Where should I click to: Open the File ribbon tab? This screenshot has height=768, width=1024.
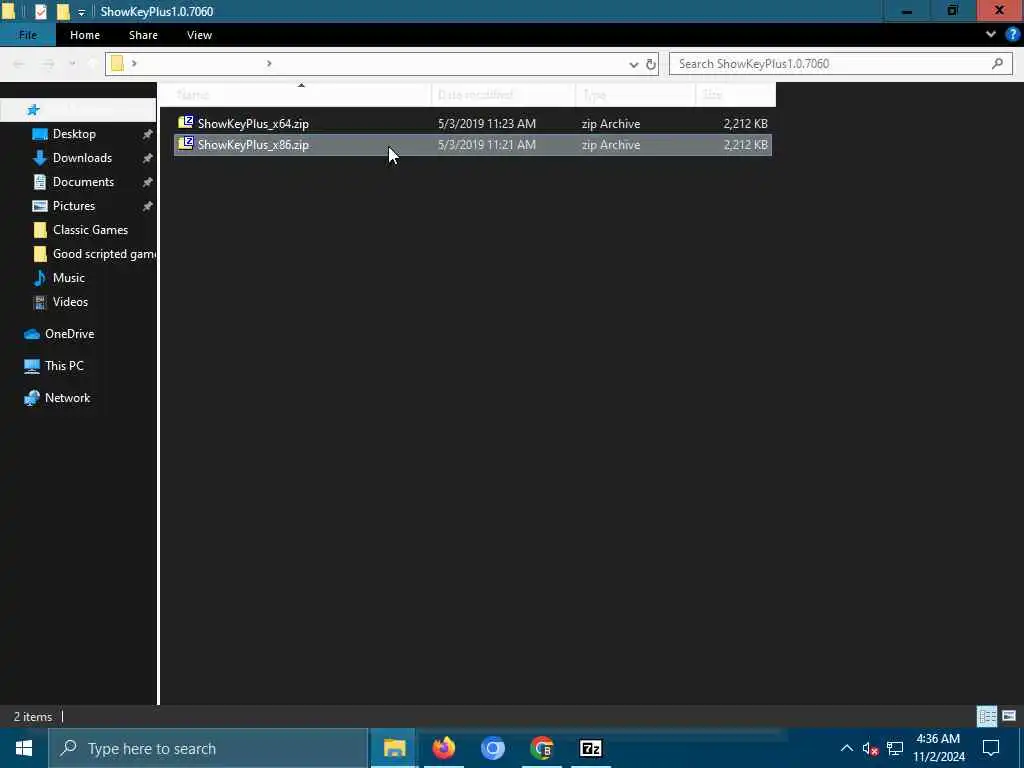(27, 35)
